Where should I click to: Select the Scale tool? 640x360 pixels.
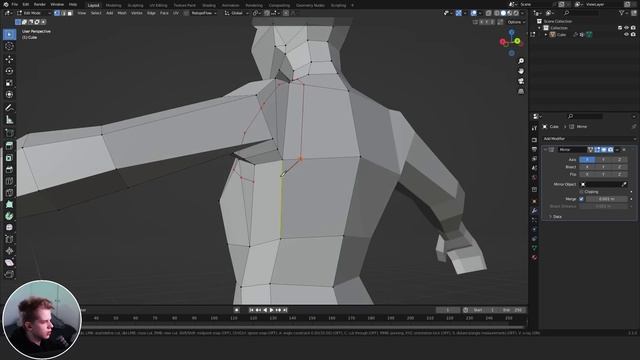9,83
